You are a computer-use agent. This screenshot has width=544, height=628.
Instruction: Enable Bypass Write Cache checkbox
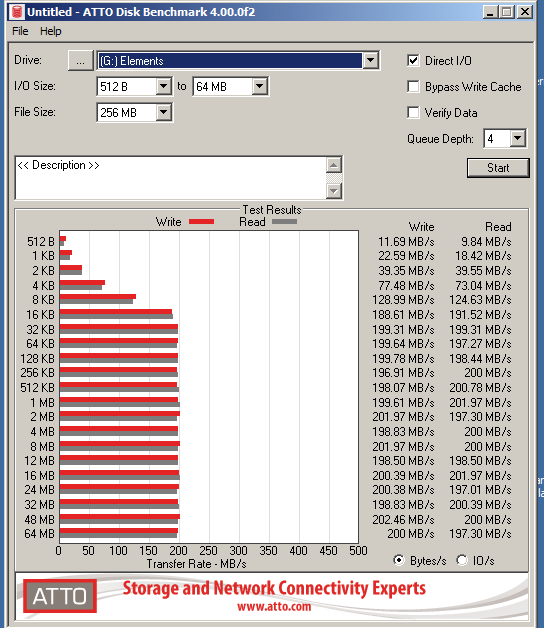[413, 87]
